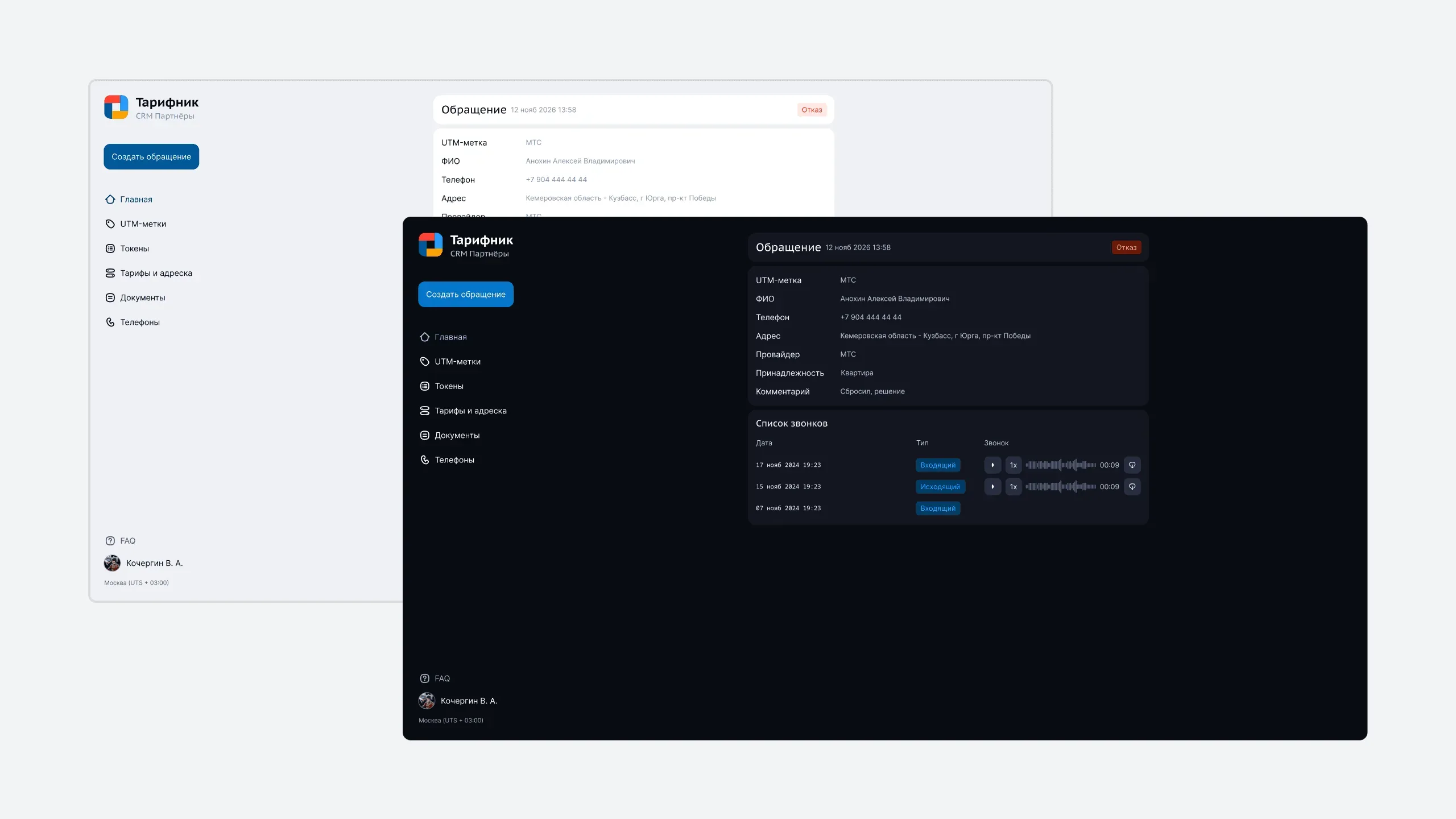The width and height of the screenshot is (1456, 819).
Task: Download the 17 нояб call recording
Action: (1132, 465)
